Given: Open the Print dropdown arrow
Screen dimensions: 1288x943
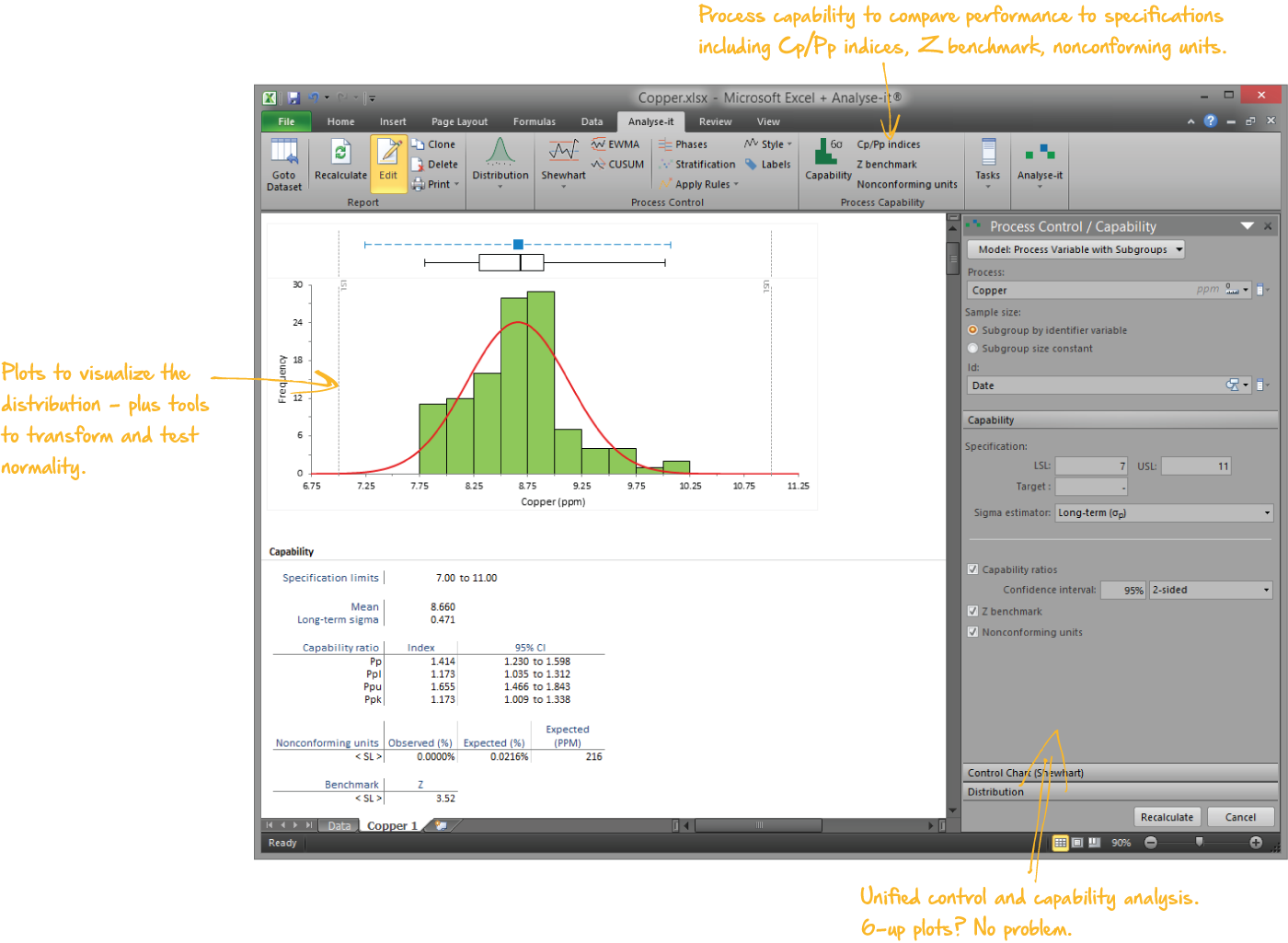Looking at the screenshot, I should [456, 185].
